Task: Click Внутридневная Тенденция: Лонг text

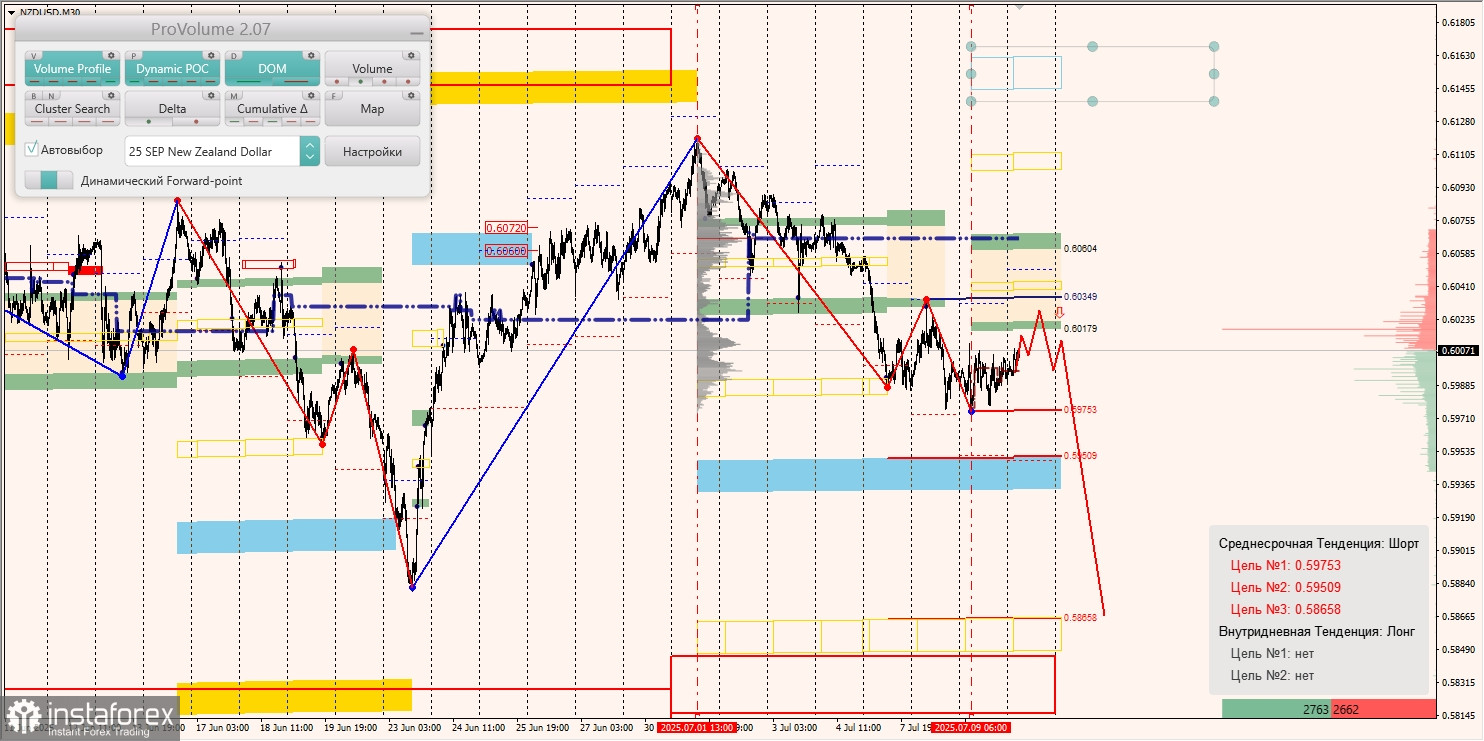Action: coord(1317,631)
